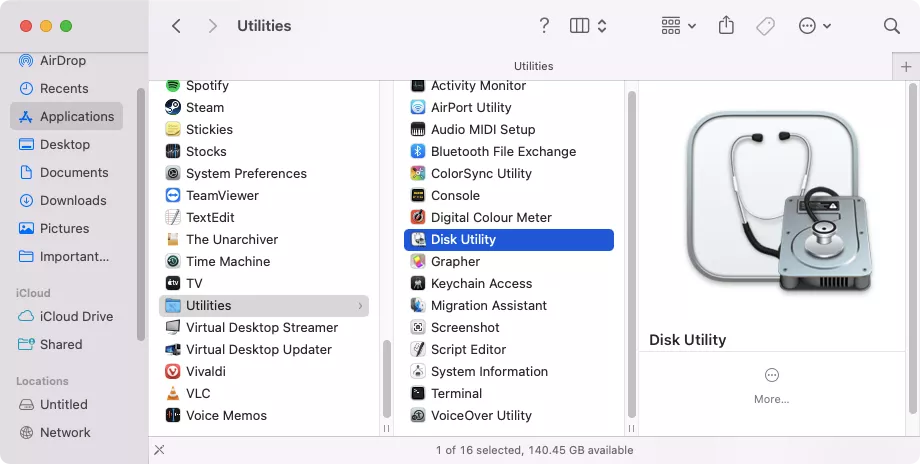Select the TeamViewer app icon
920x464 pixels.
coord(172,195)
